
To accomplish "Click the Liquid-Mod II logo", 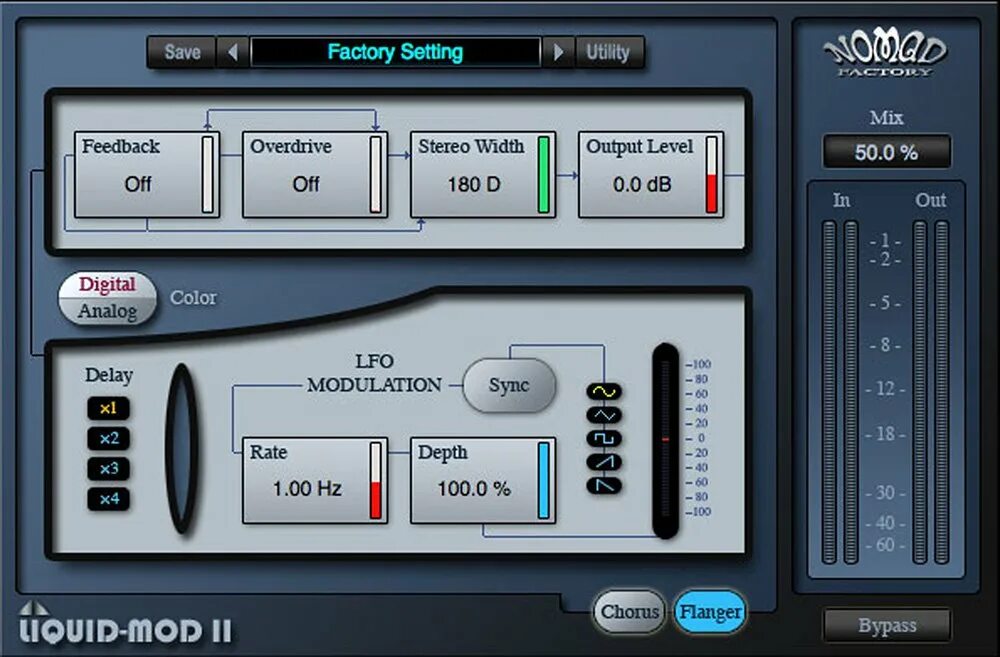I will tap(126, 624).
